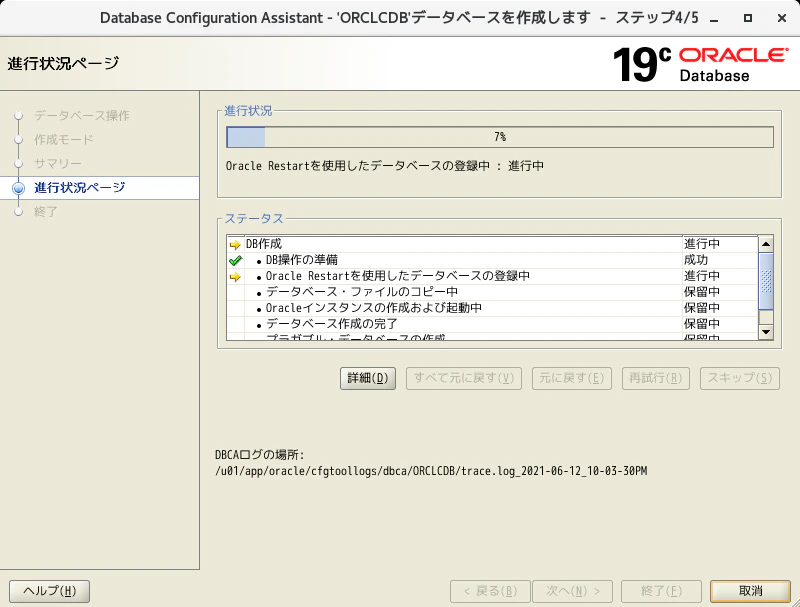This screenshot has width=800, height=607.
Task: Click the 再試行(R) retry button
Action: pos(656,378)
